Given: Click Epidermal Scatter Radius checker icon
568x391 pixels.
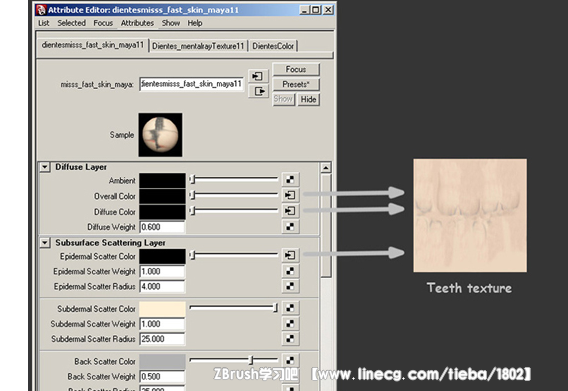Looking at the screenshot, I should [x=290, y=286].
